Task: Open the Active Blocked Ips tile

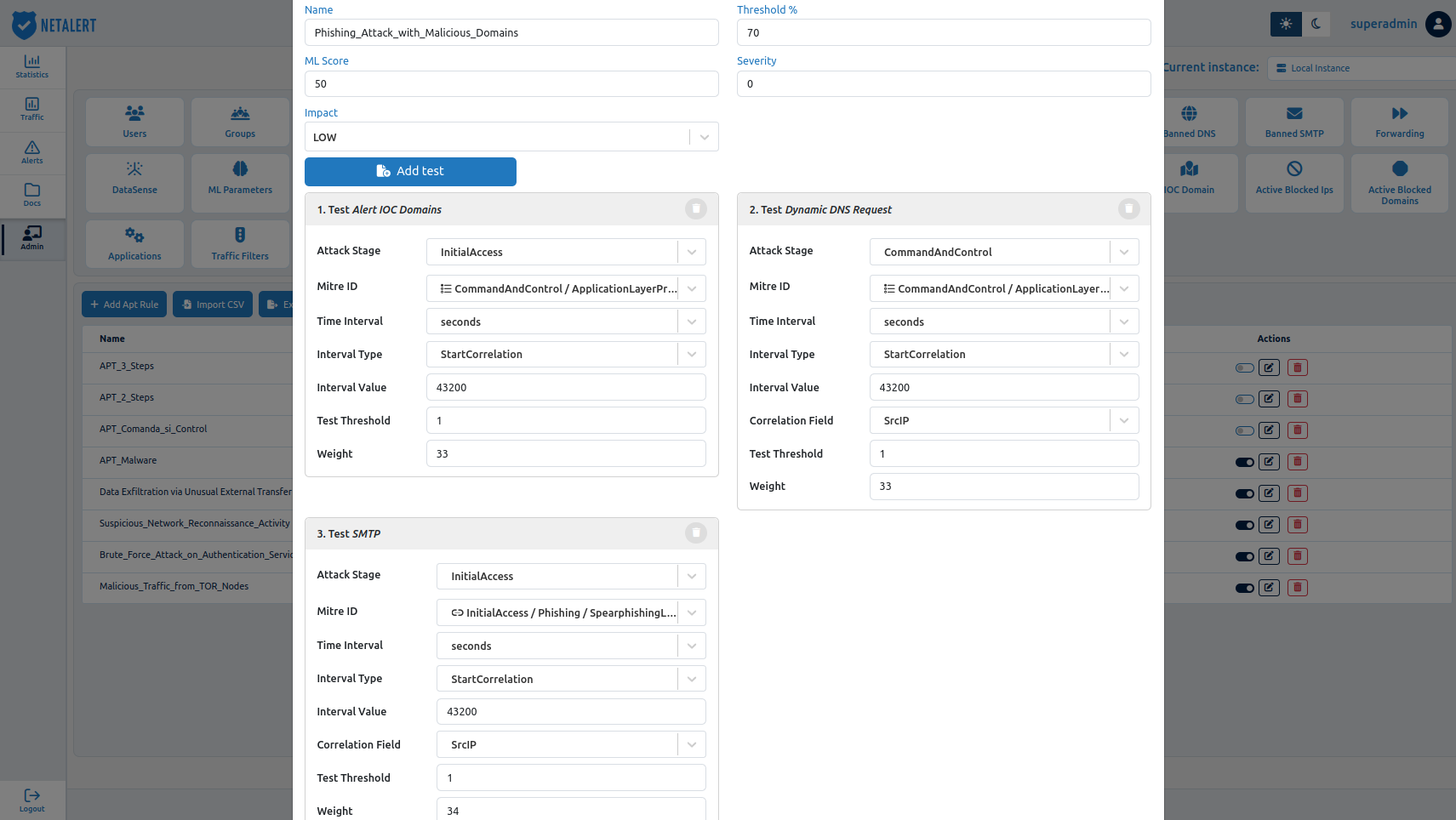Action: 1294,182
